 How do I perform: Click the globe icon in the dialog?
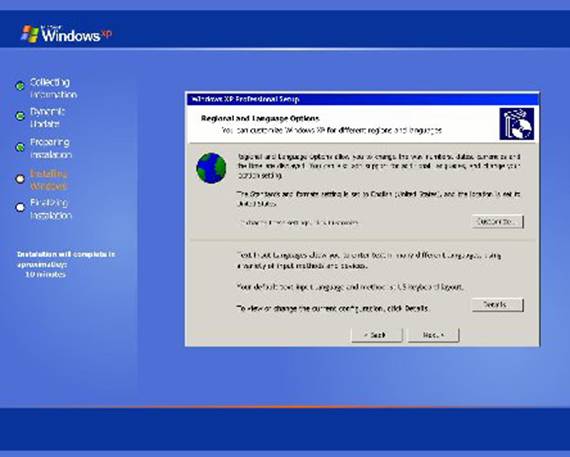tap(211, 168)
